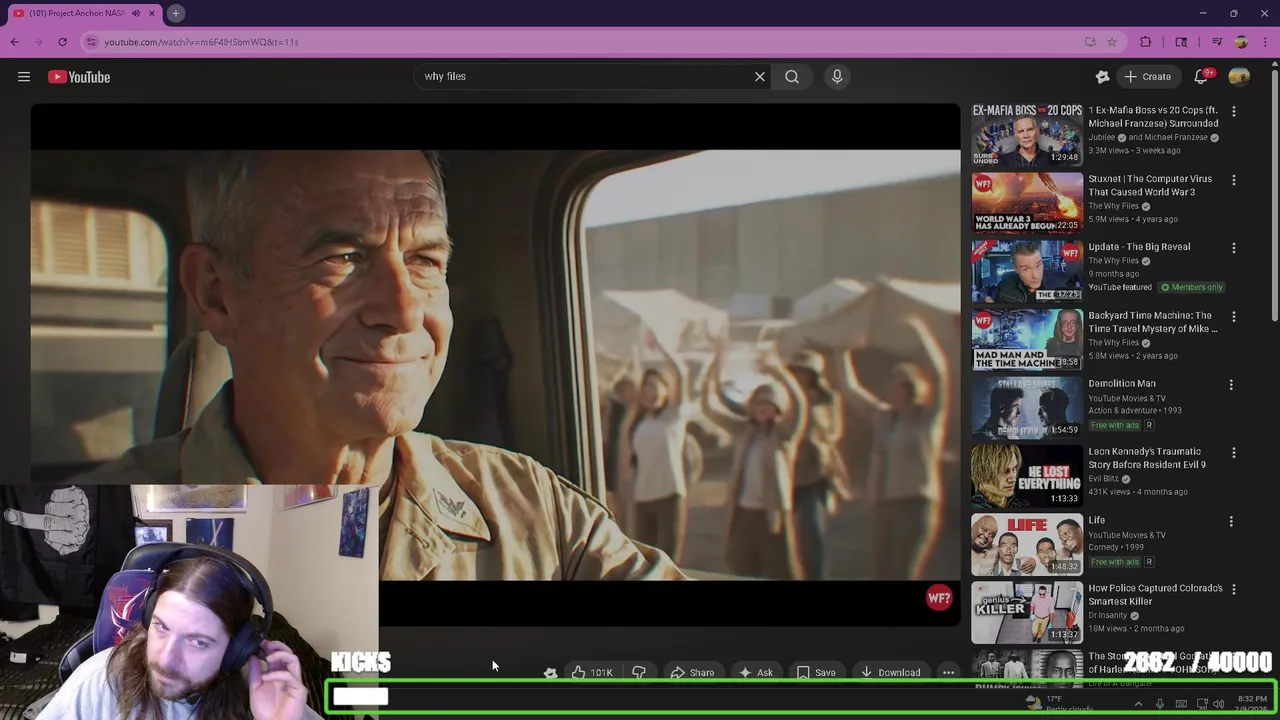Open options for Demolition Man
The height and width of the screenshot is (720, 1280).
coord(1231,385)
